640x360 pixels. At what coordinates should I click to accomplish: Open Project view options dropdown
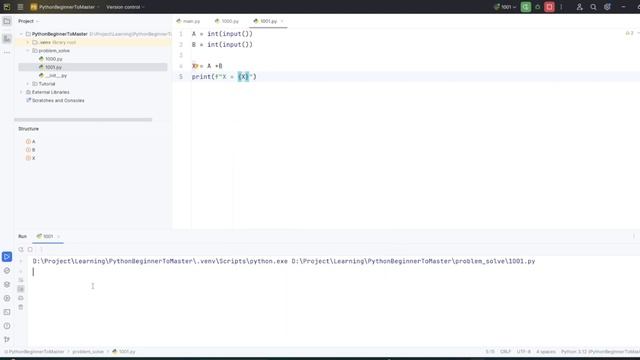click(x=29, y=21)
